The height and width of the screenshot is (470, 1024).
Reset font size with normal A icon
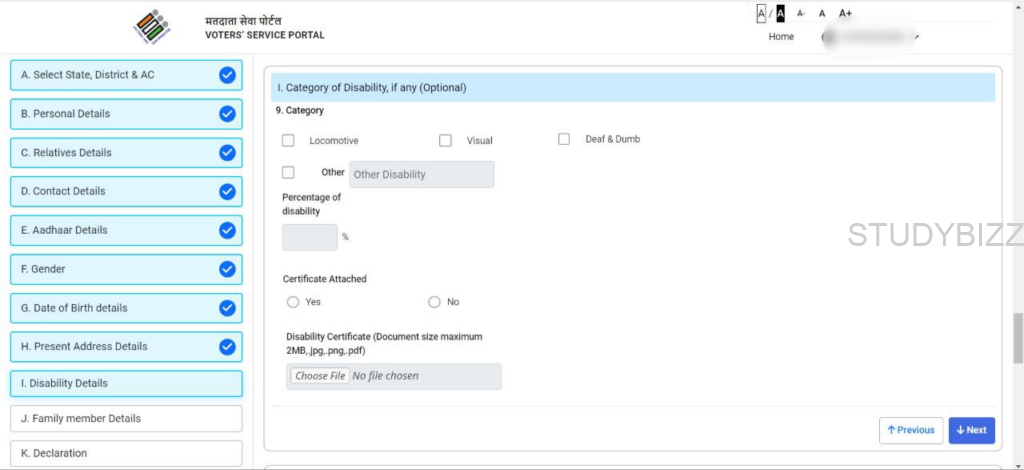[822, 13]
